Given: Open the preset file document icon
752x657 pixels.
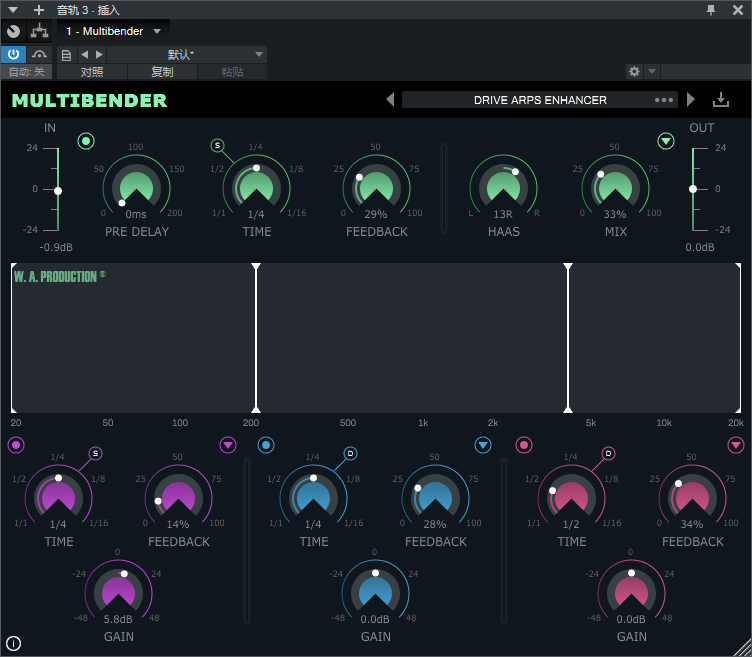Looking at the screenshot, I should (66, 55).
